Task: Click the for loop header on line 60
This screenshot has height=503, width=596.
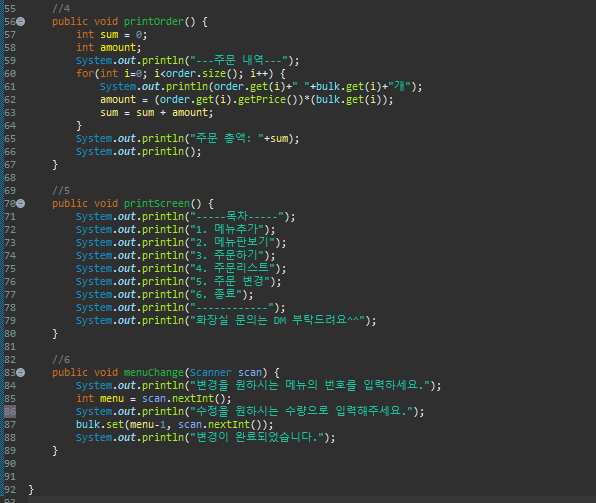Action: click(181, 73)
